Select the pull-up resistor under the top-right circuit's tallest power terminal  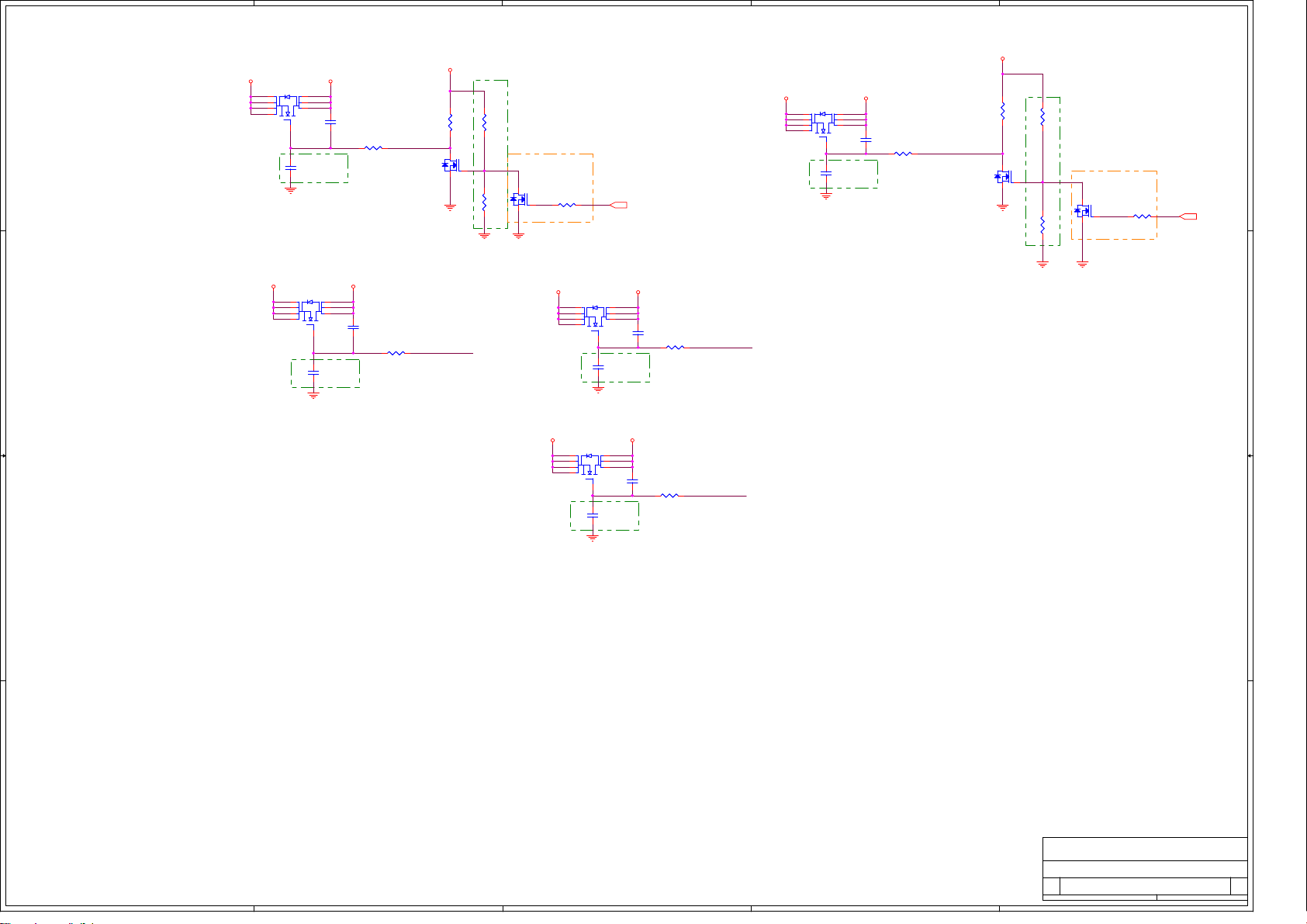point(1002,111)
